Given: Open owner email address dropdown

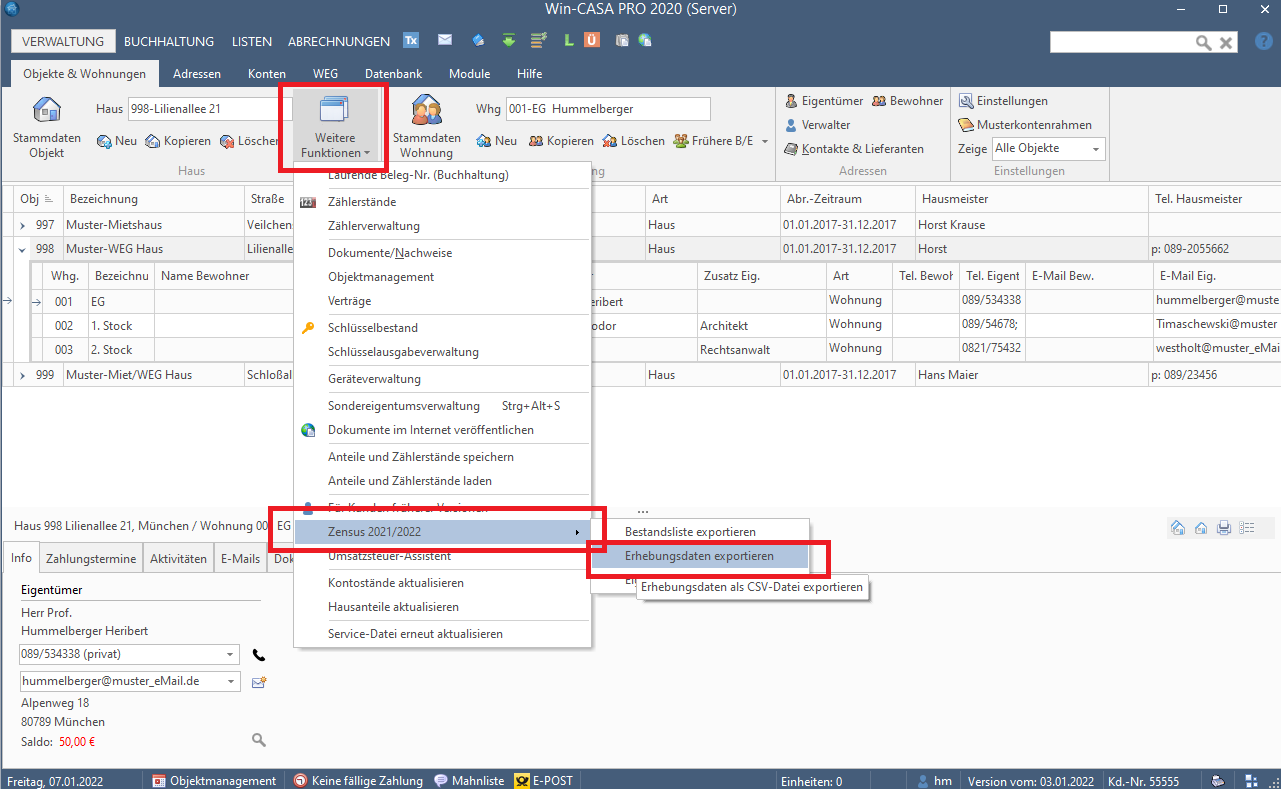Looking at the screenshot, I should point(231,681).
